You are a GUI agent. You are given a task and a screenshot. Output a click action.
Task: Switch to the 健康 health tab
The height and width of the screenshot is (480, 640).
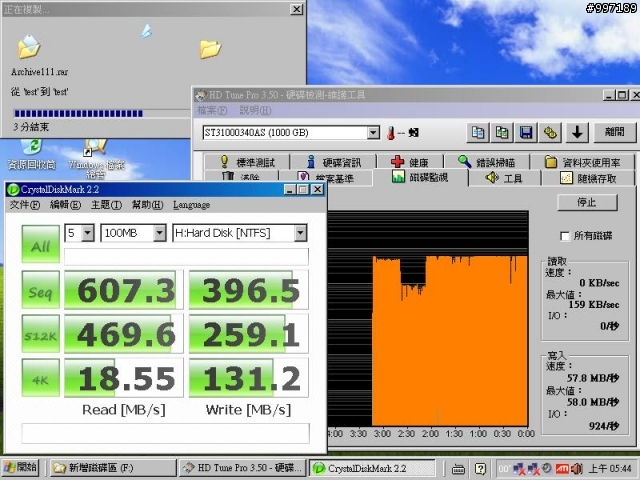point(410,162)
